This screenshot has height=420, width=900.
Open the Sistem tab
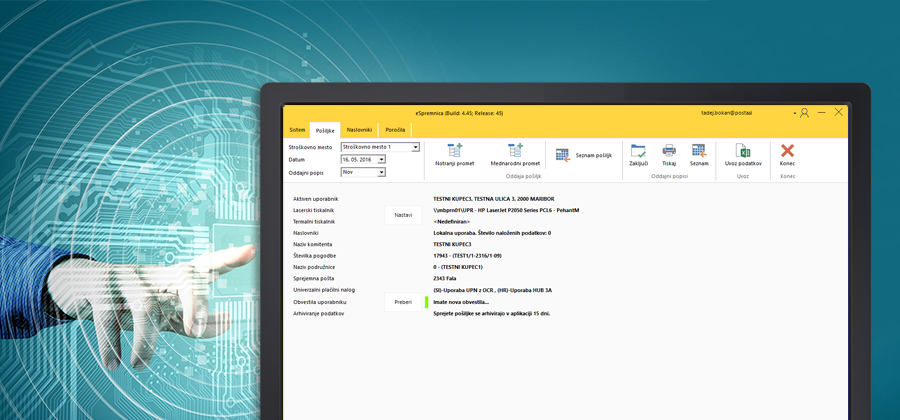pos(297,130)
